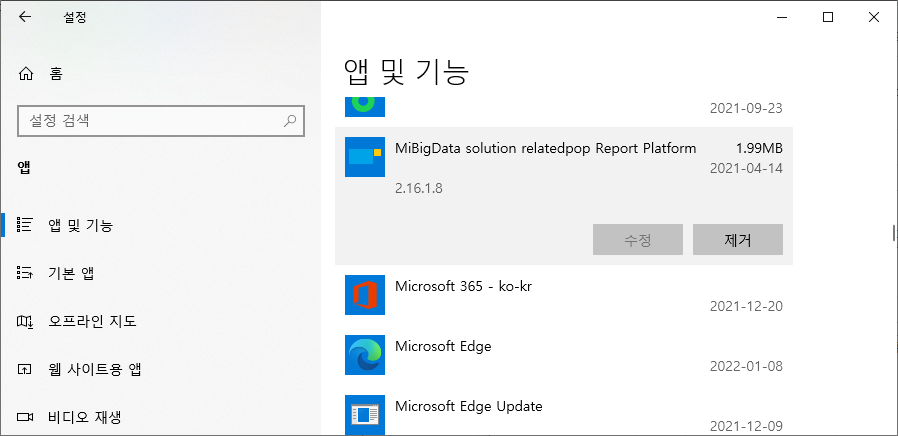Image resolution: width=898 pixels, height=436 pixels.
Task: Select the 앱 및 기능 list icon
Action: pos(25,225)
